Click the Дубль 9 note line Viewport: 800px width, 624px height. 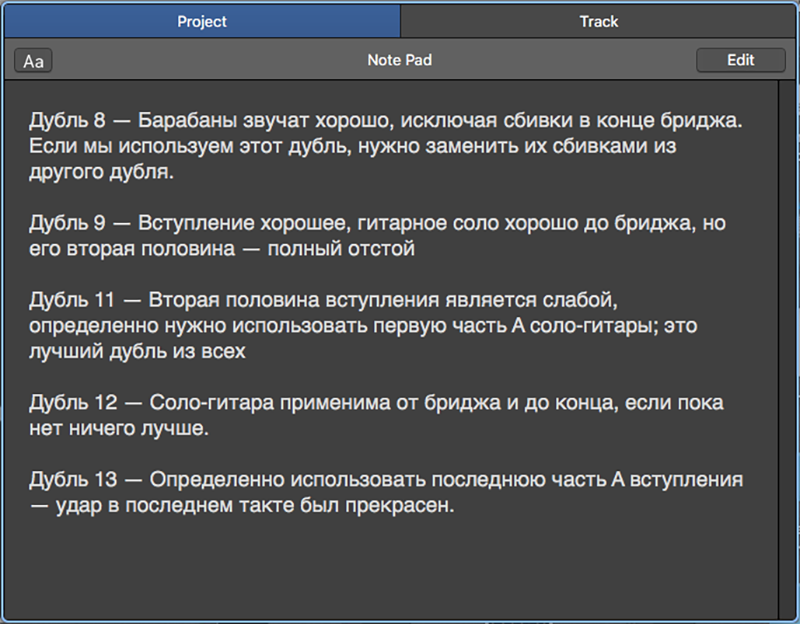tap(377, 236)
